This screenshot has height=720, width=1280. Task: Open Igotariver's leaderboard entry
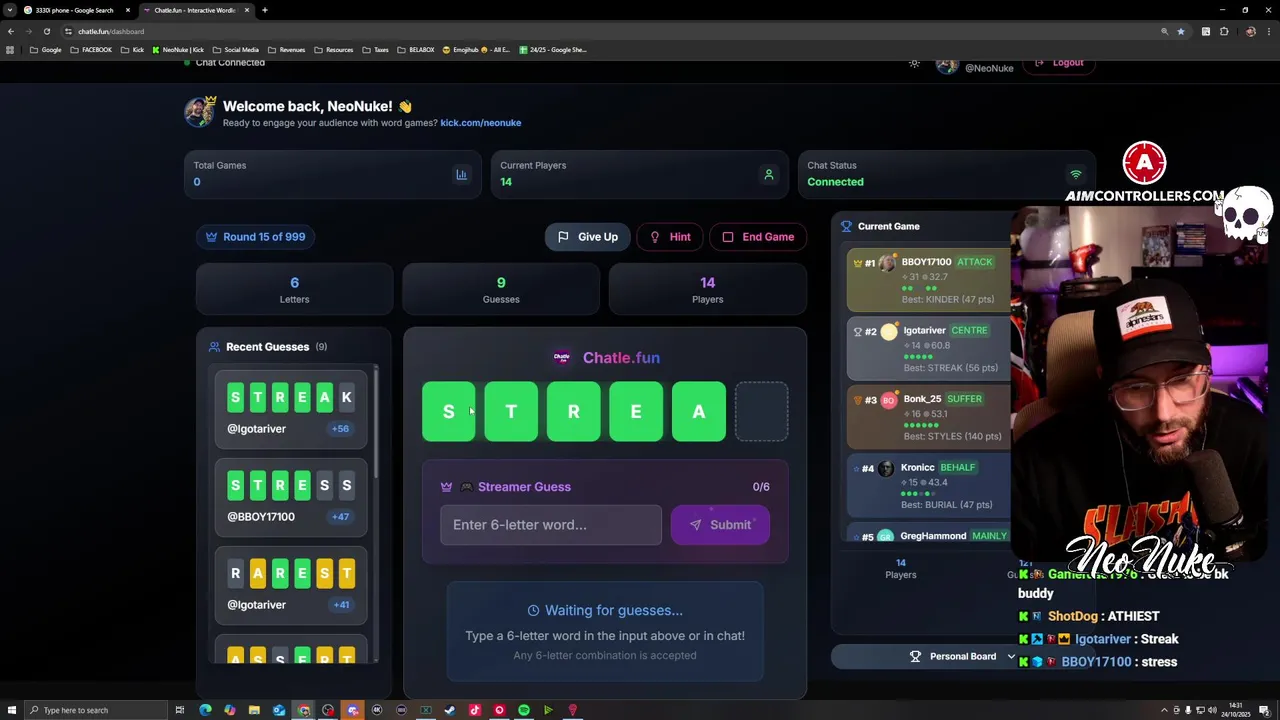(929, 349)
